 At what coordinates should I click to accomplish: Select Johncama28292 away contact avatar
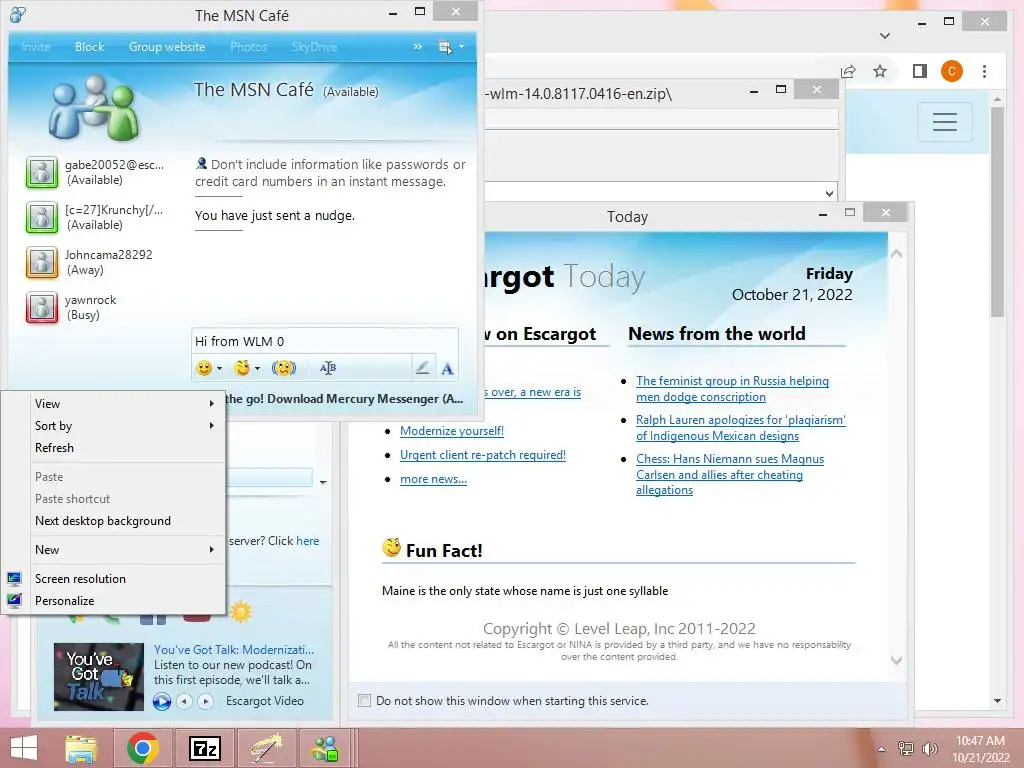(x=42, y=263)
